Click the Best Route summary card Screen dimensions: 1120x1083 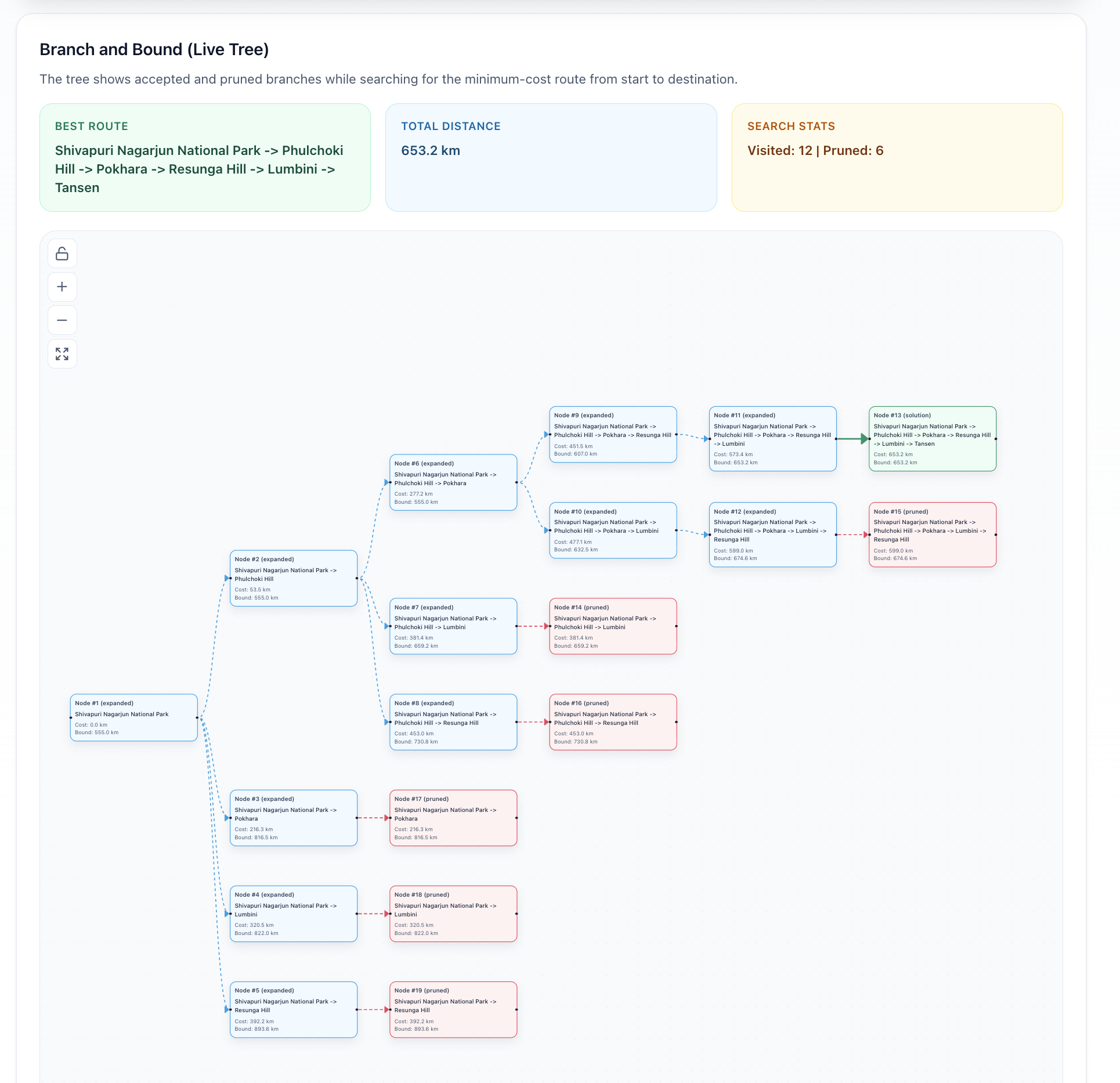(x=205, y=157)
